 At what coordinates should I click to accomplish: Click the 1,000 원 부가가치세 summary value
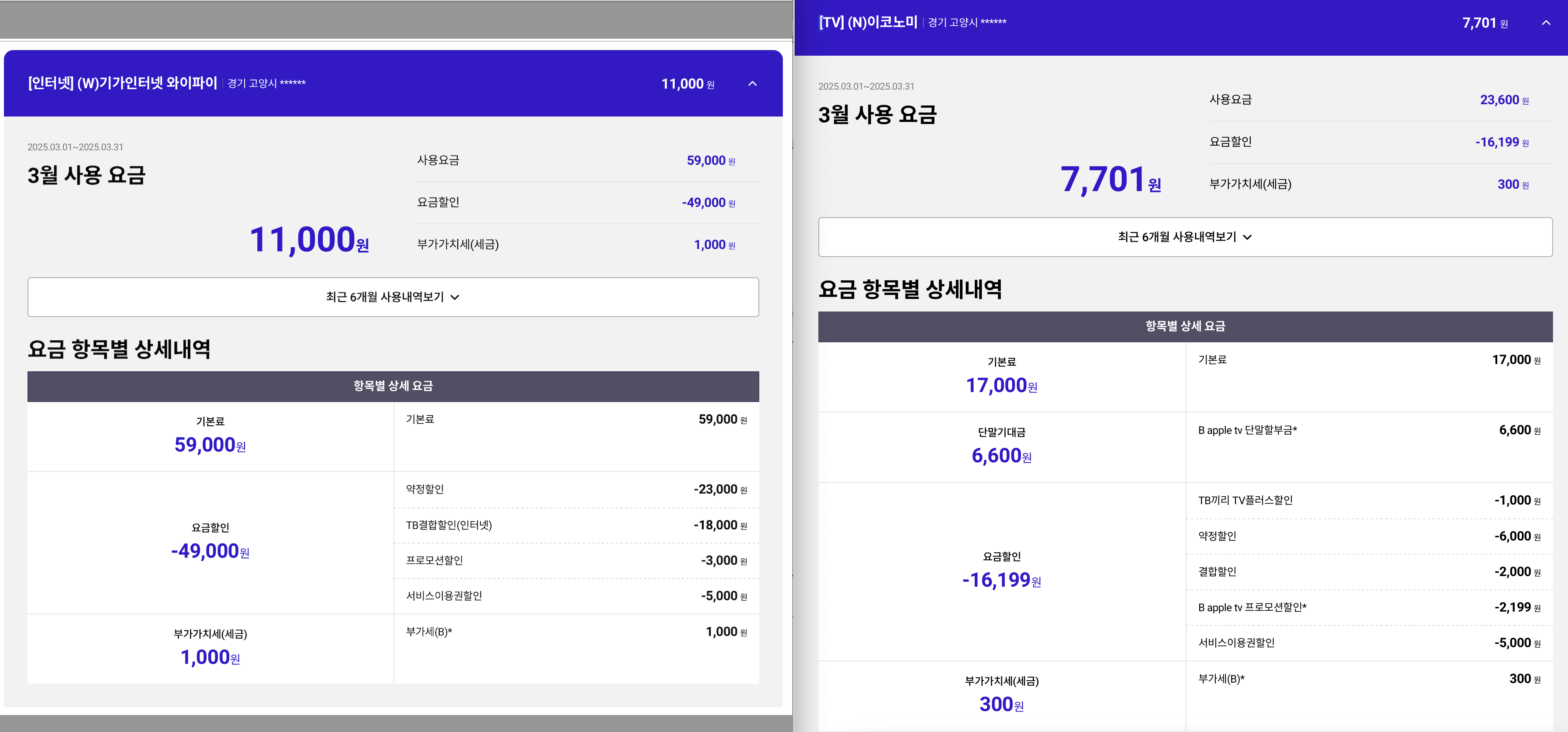(x=714, y=245)
